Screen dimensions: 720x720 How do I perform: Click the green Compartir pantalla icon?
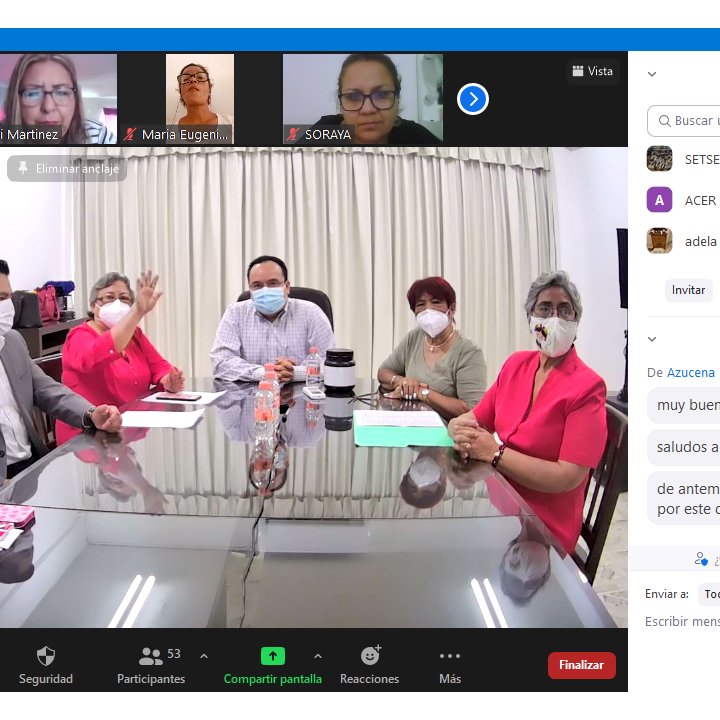pos(273,656)
